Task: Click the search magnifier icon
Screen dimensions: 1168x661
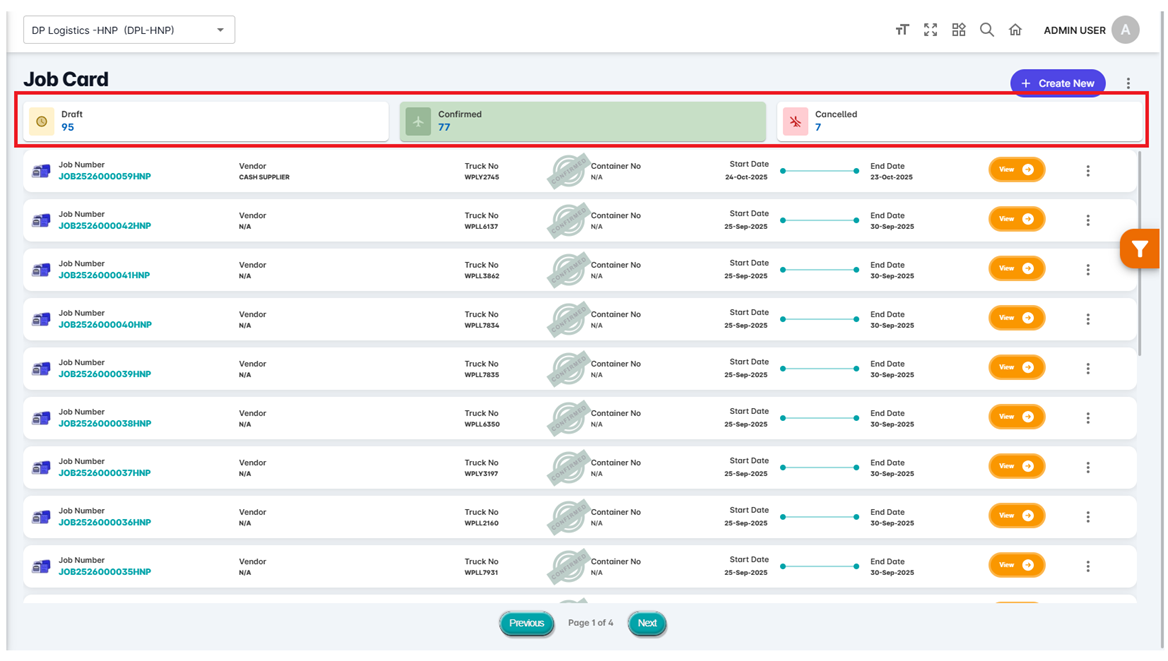Action: (987, 30)
